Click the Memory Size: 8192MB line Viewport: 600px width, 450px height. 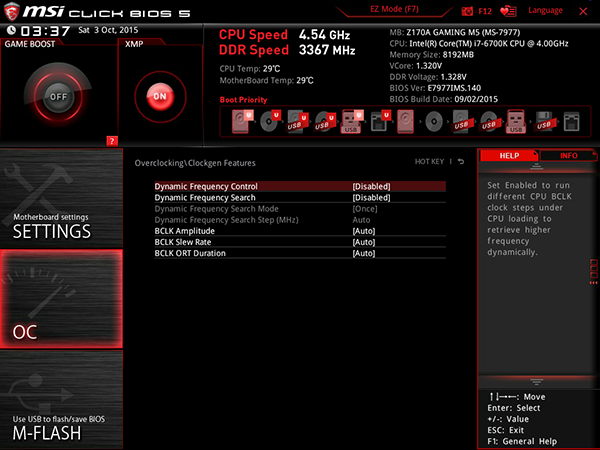[x=432, y=54]
